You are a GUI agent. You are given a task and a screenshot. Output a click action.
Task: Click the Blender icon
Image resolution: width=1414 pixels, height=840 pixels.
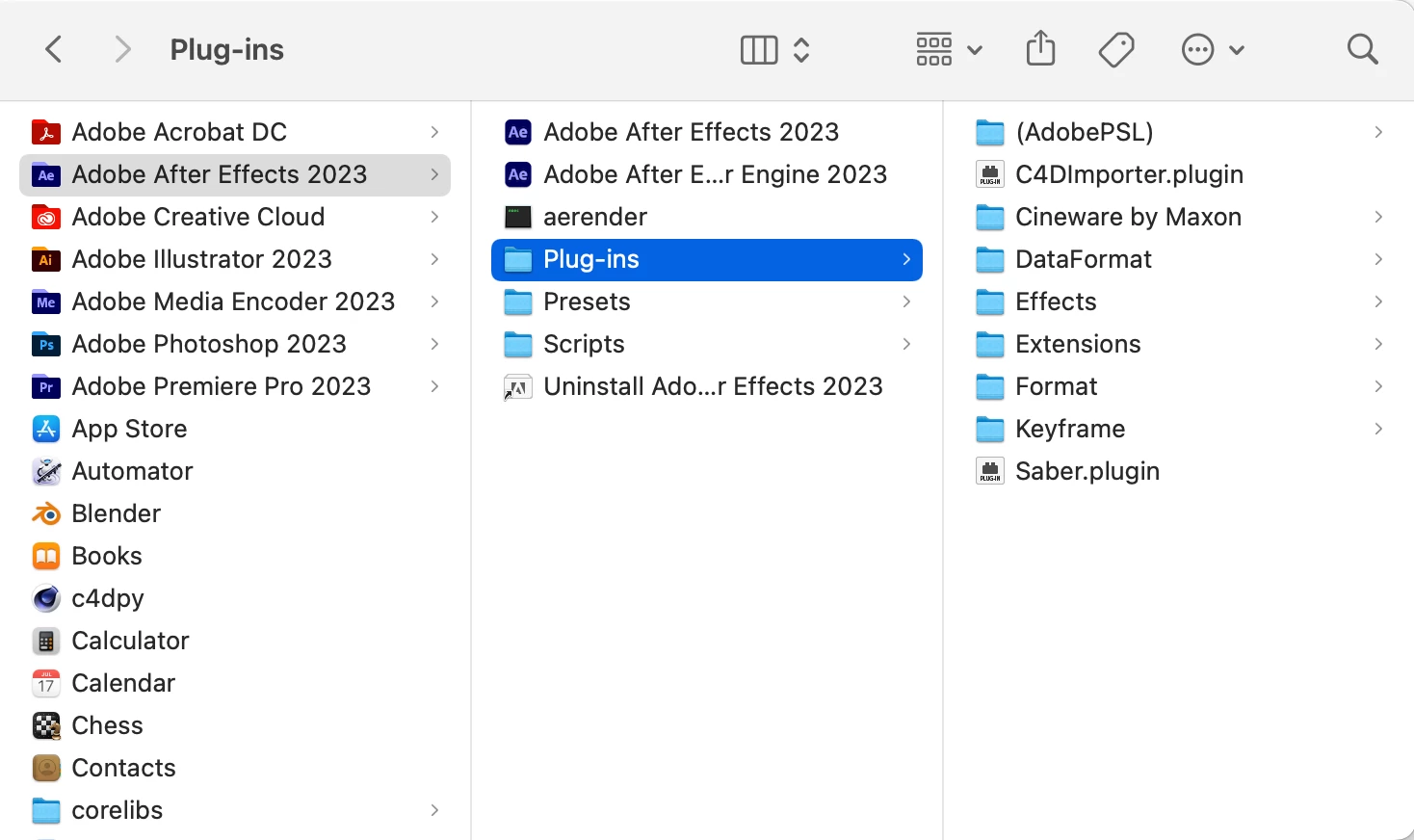(x=46, y=513)
